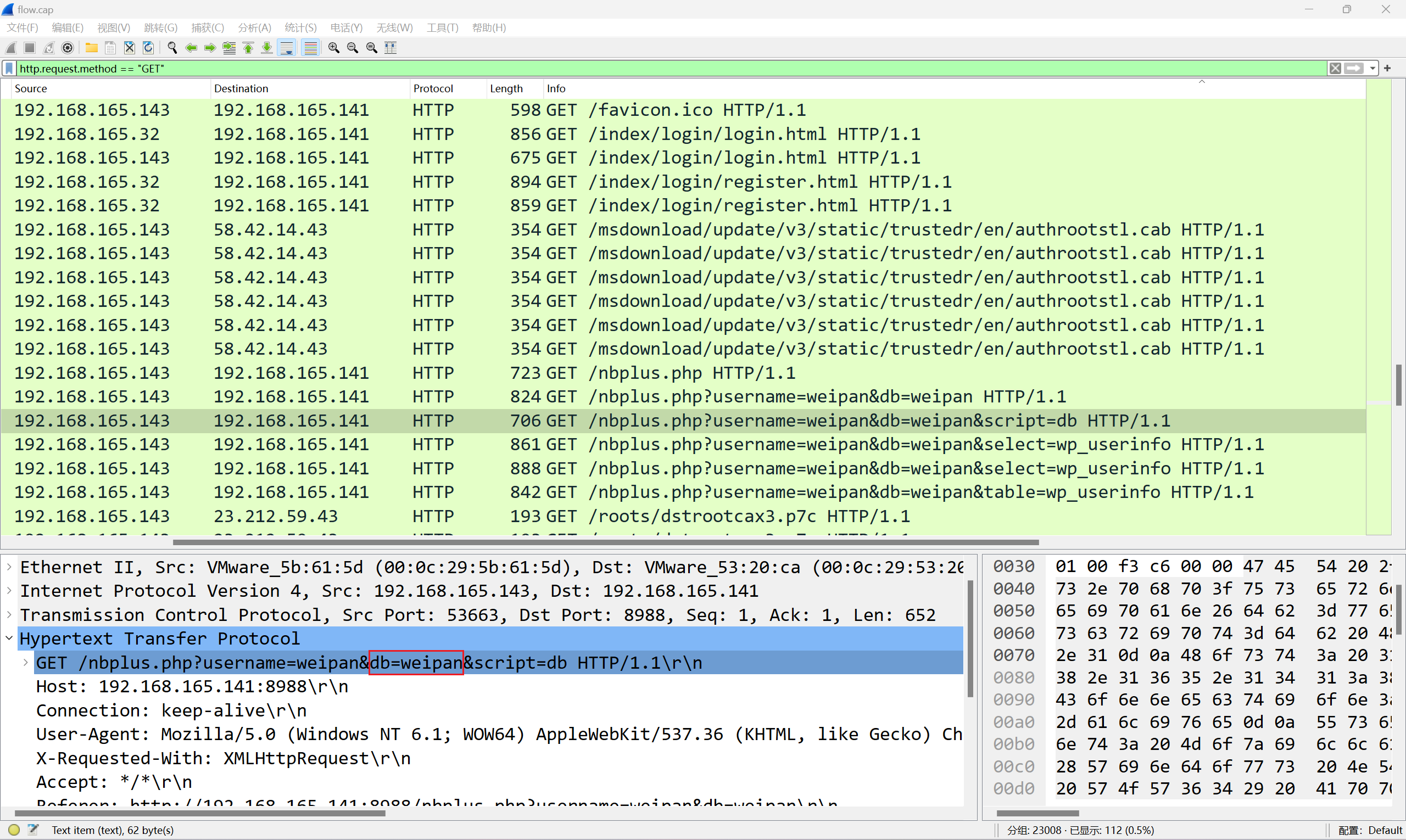Open recent display filter dropdown
The height and width of the screenshot is (840, 1406).
click(1372, 69)
